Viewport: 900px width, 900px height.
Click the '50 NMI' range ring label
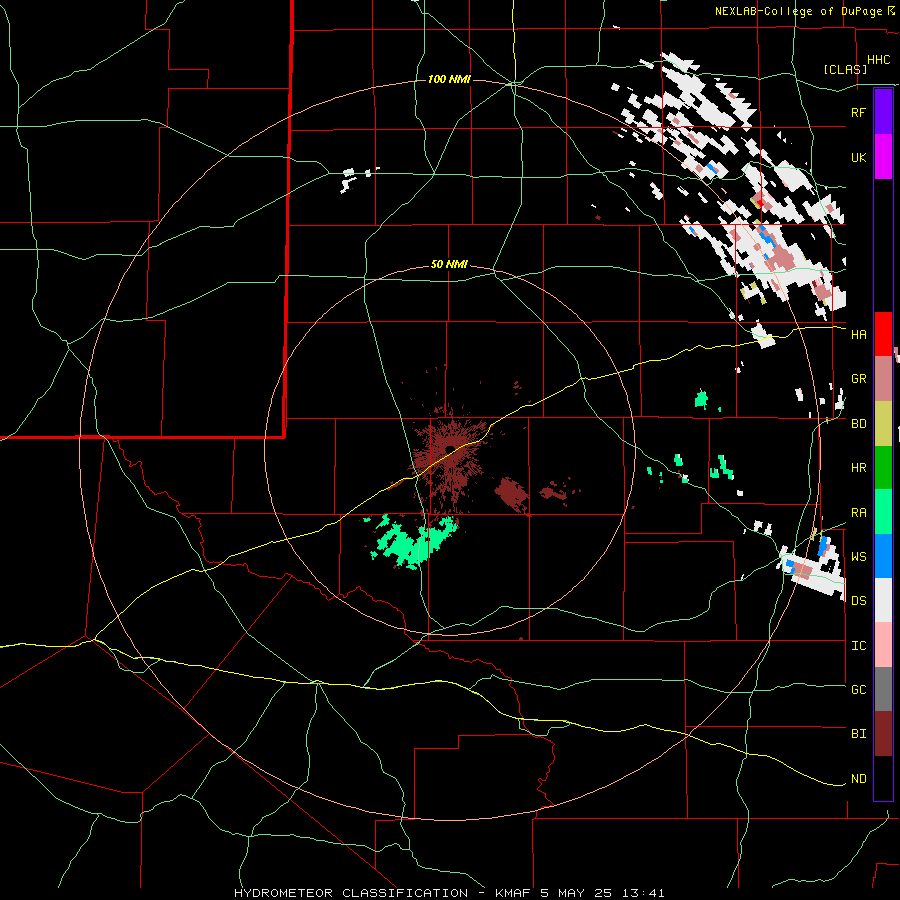(449, 265)
